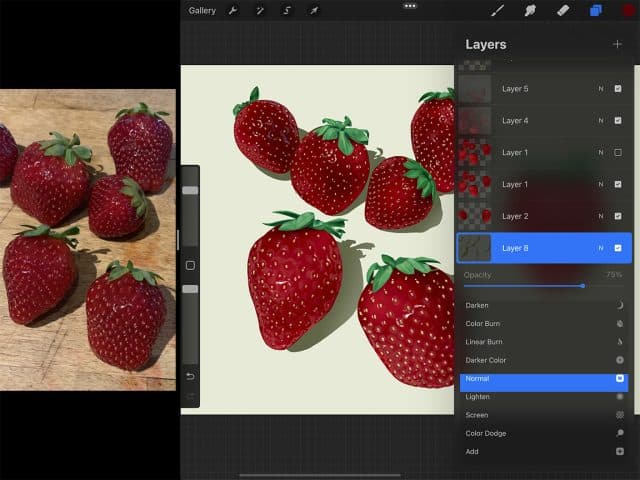640x480 pixels.
Task: Adjust the brush opacity slider handle
Action: pyautogui.click(x=190, y=289)
